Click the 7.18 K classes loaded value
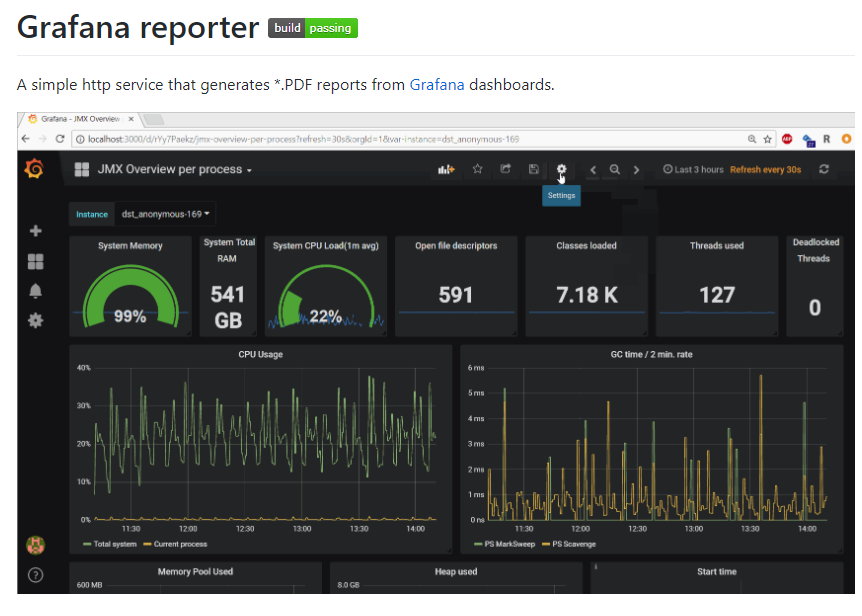This screenshot has height=616, width=862. [x=587, y=295]
